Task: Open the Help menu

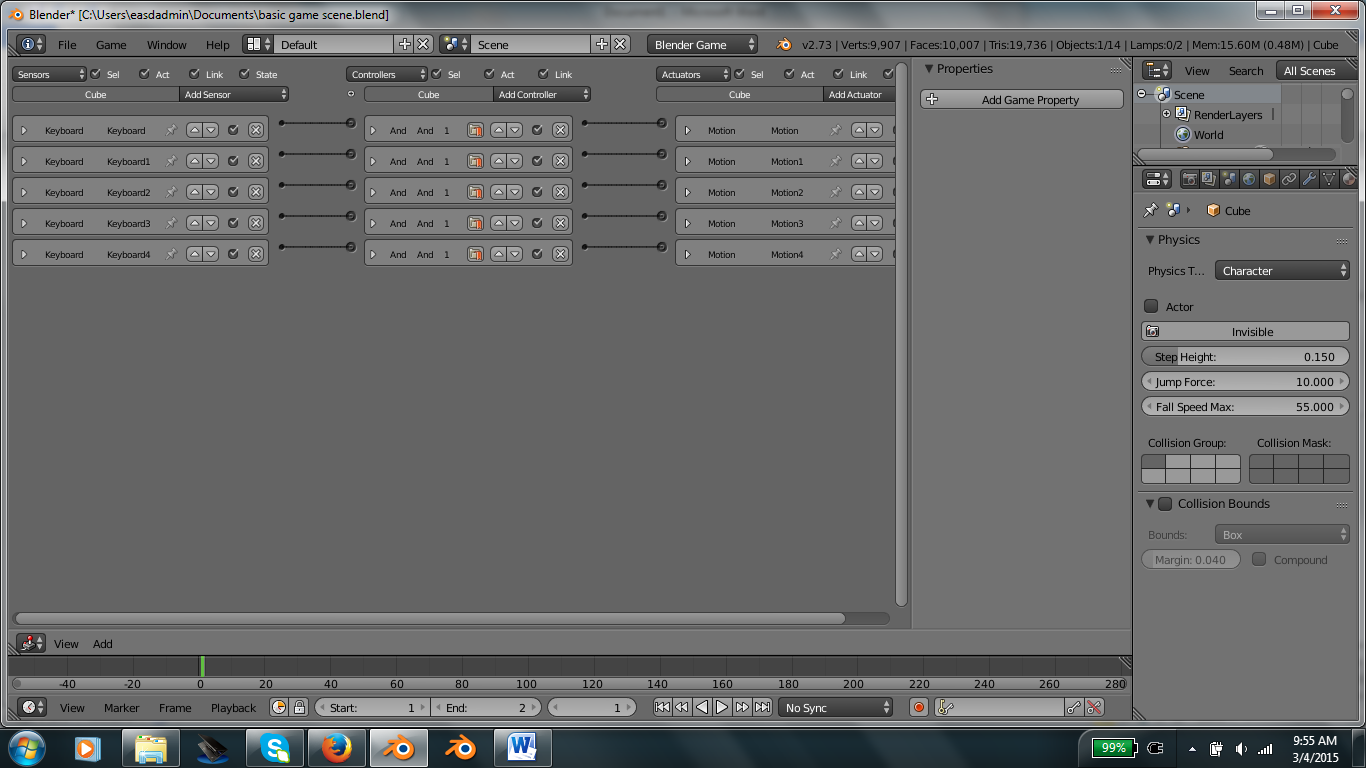Action: point(218,44)
